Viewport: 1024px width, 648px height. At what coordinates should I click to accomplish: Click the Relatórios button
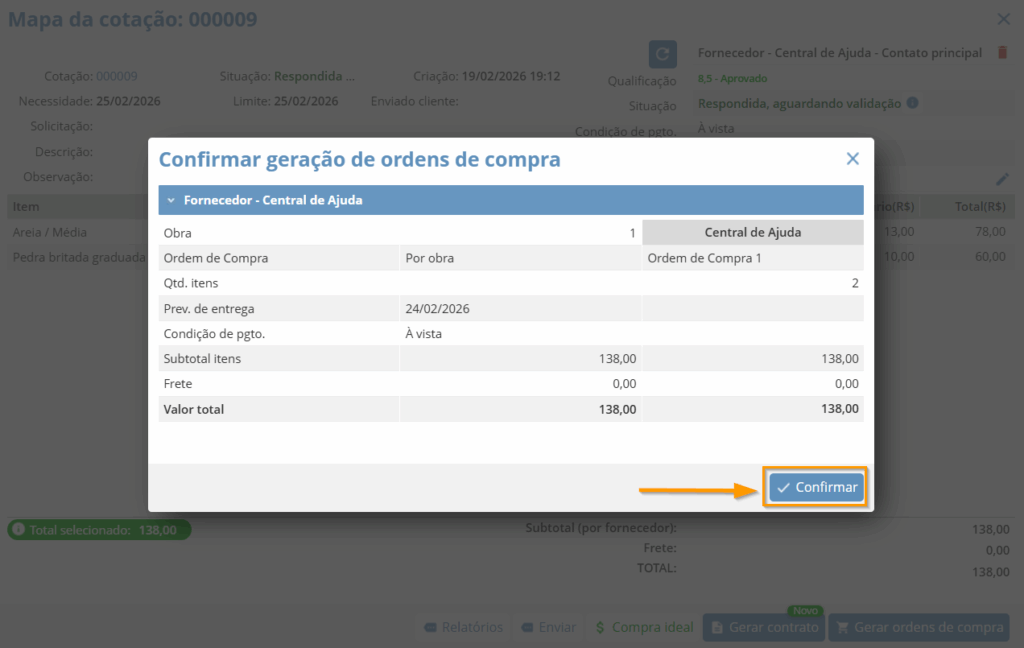click(462, 627)
